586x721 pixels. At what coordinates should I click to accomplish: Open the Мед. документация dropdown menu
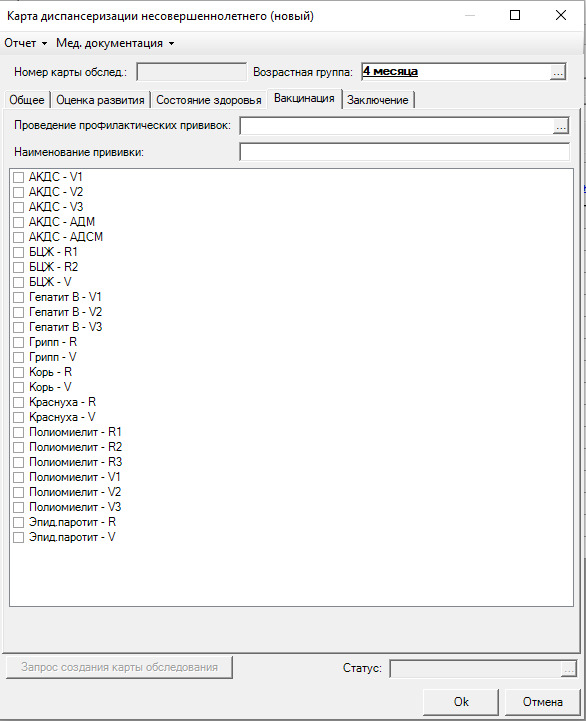(115, 43)
